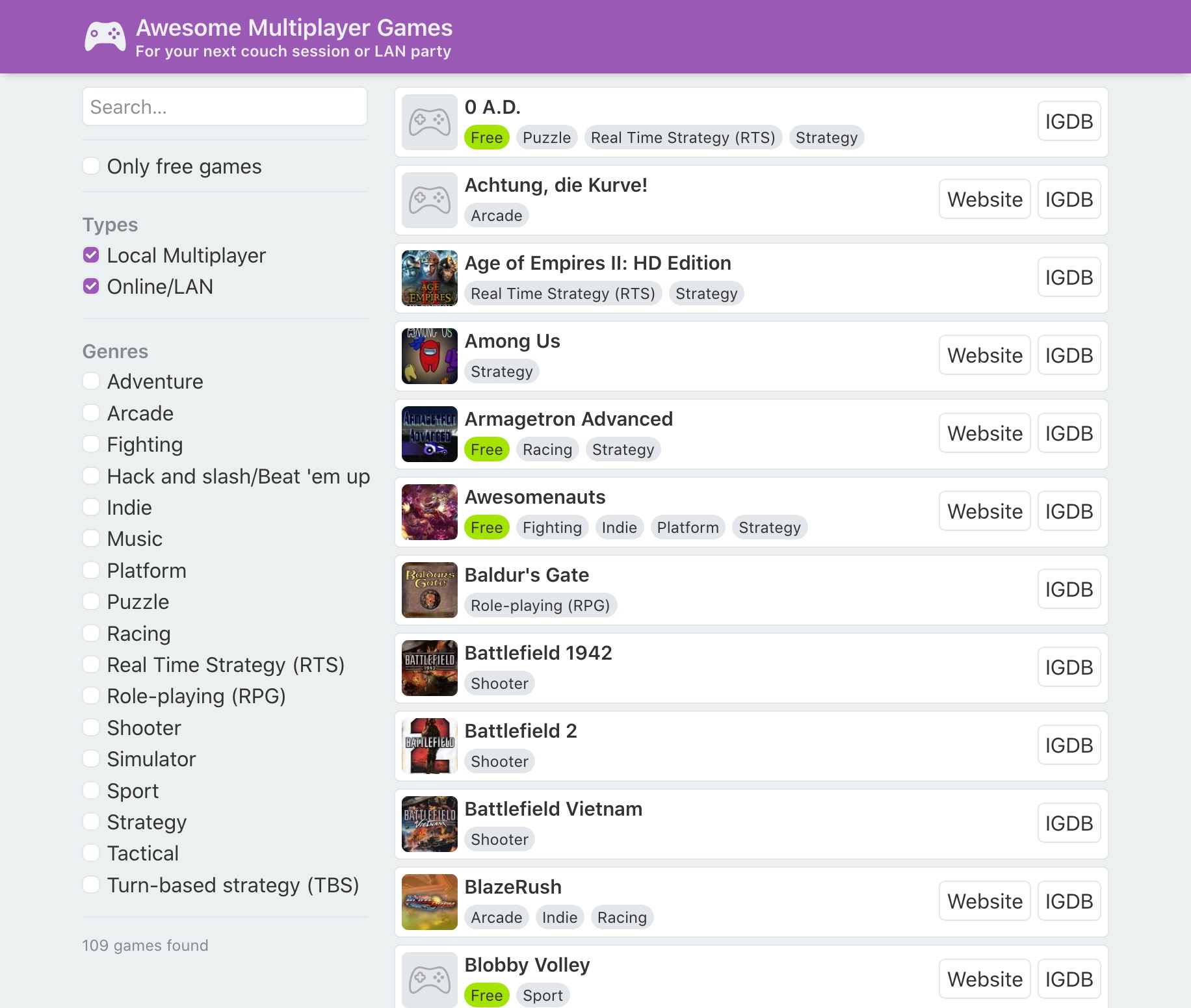1191x1008 pixels.
Task: Check the Arcade genre checkbox in sidebar
Action: point(91,413)
